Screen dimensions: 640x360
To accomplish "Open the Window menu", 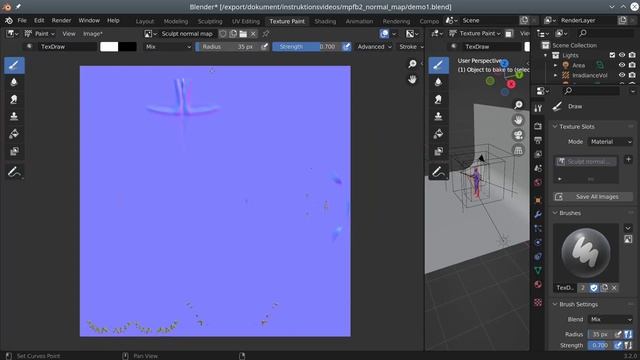I will pyautogui.click(x=89, y=20).
